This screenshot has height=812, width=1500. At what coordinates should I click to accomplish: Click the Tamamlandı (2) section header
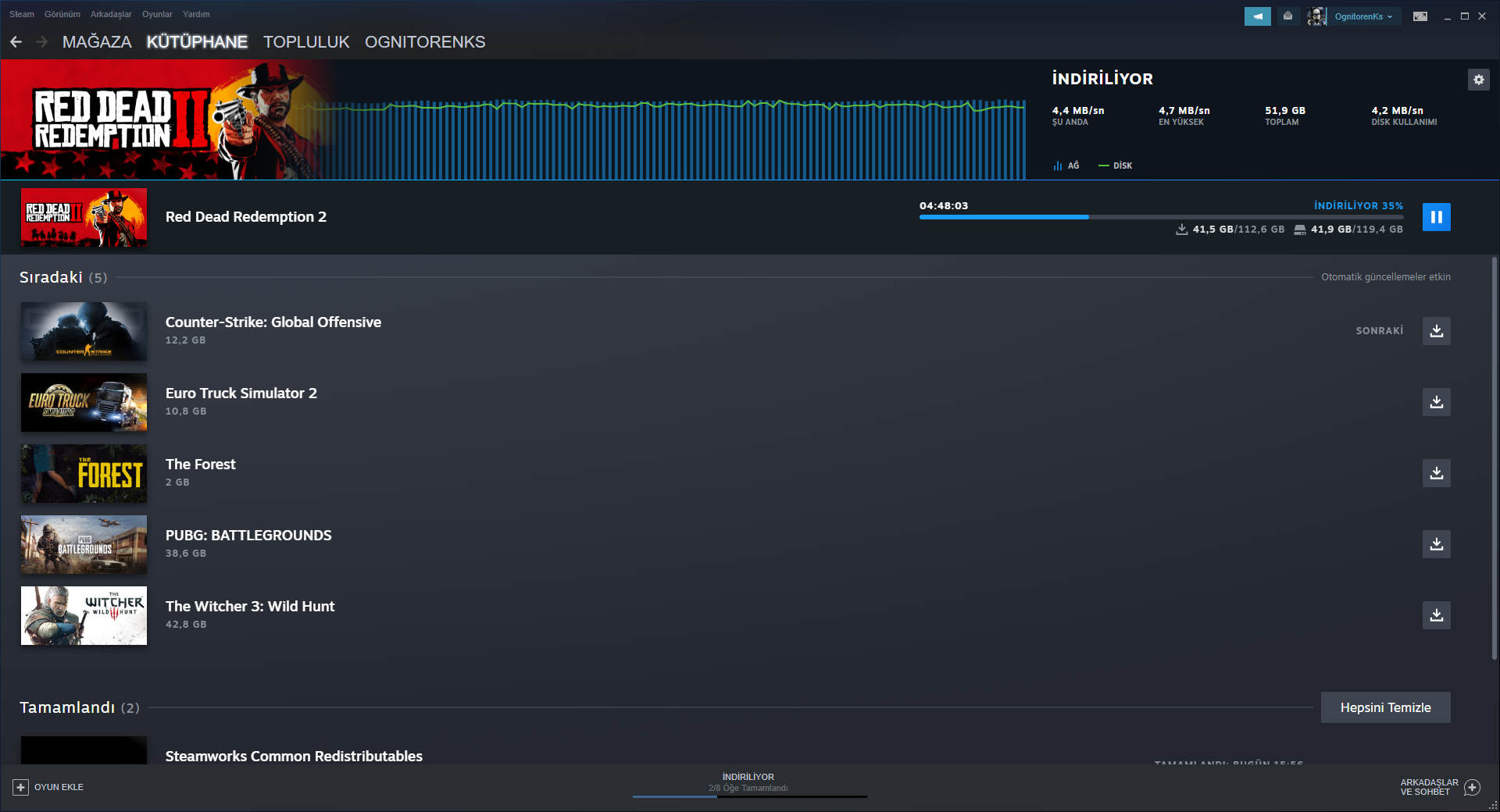coord(80,707)
